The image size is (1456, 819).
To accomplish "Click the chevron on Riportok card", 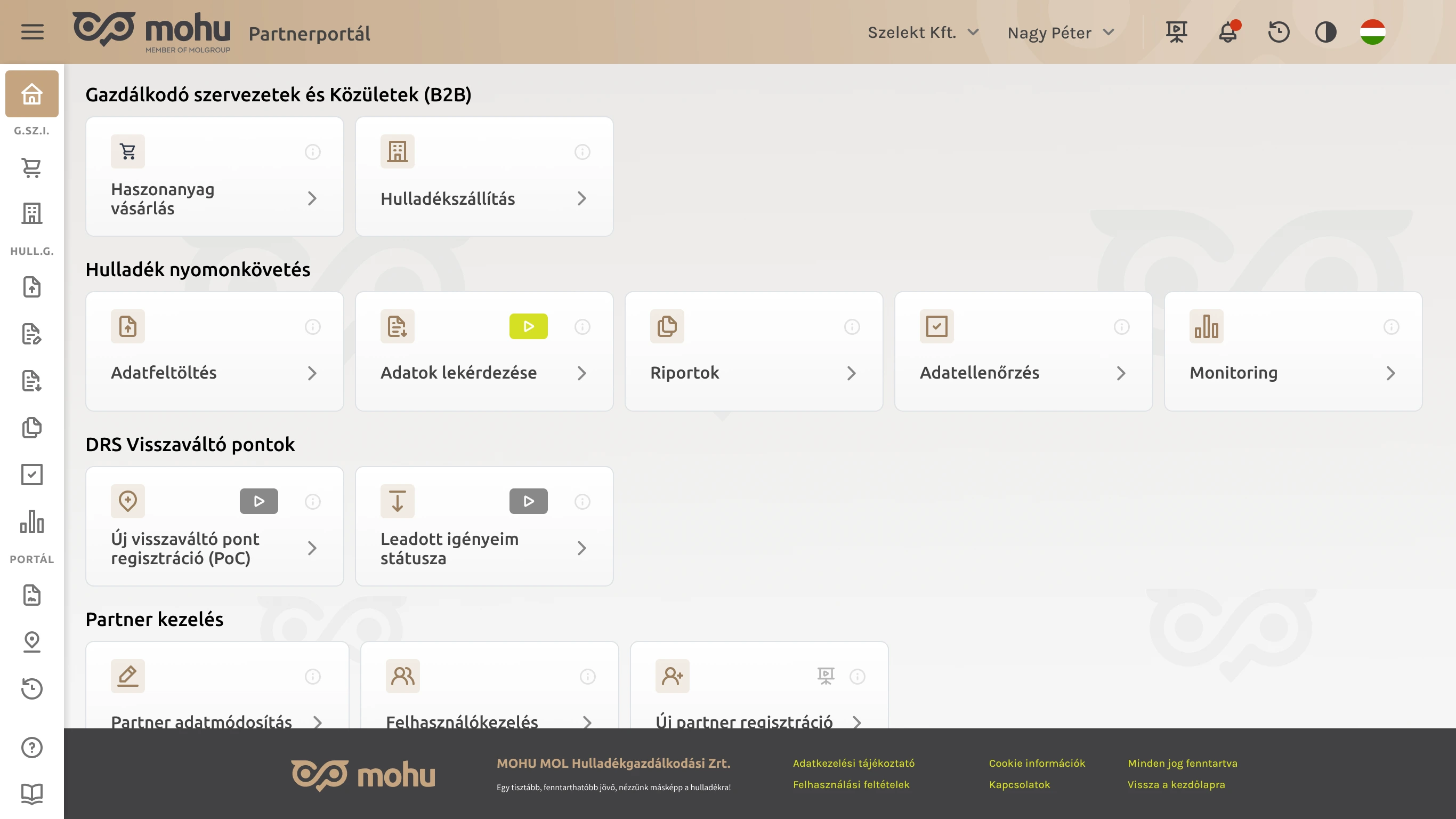I will tap(851, 373).
